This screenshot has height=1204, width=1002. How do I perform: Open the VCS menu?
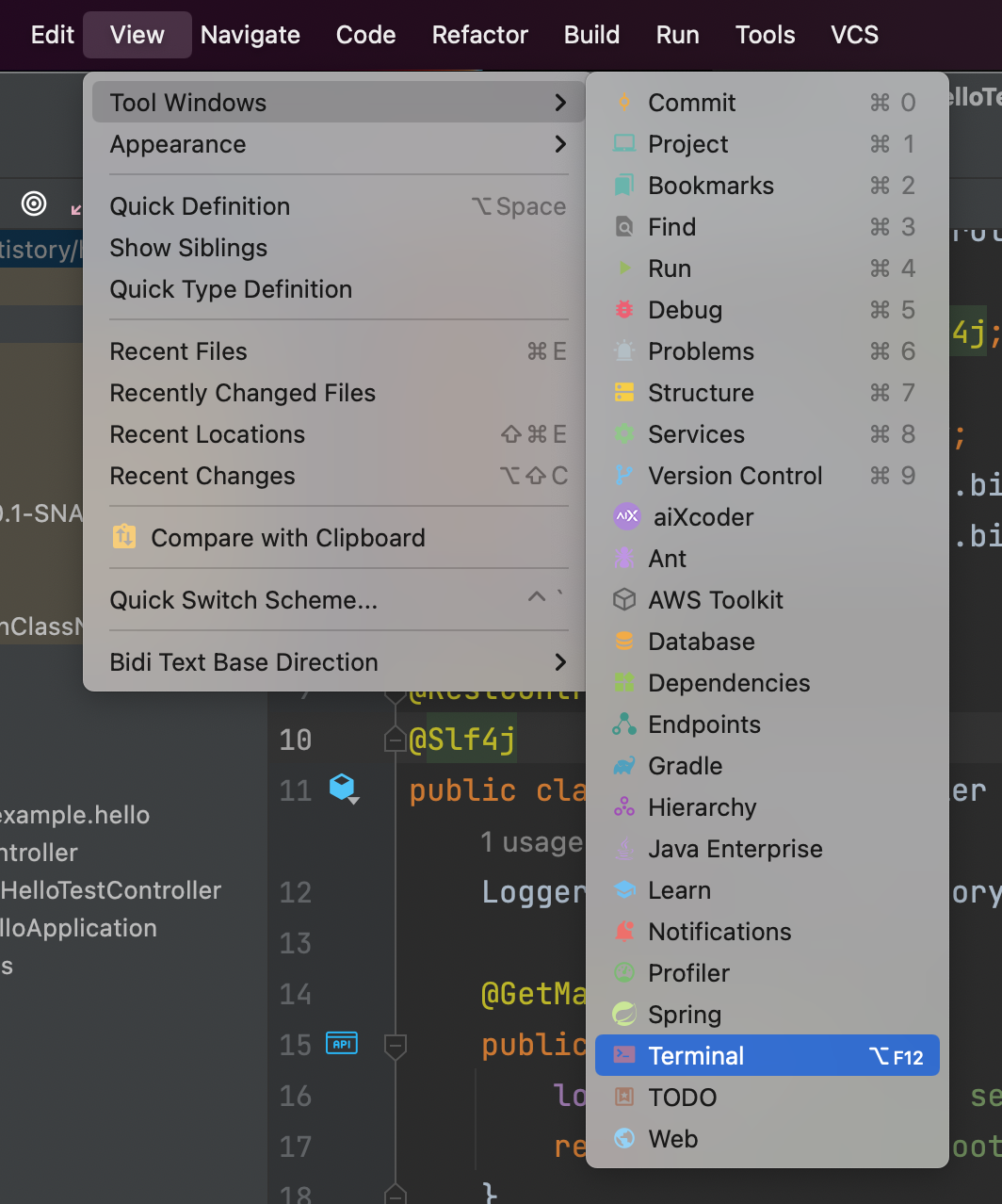click(855, 35)
